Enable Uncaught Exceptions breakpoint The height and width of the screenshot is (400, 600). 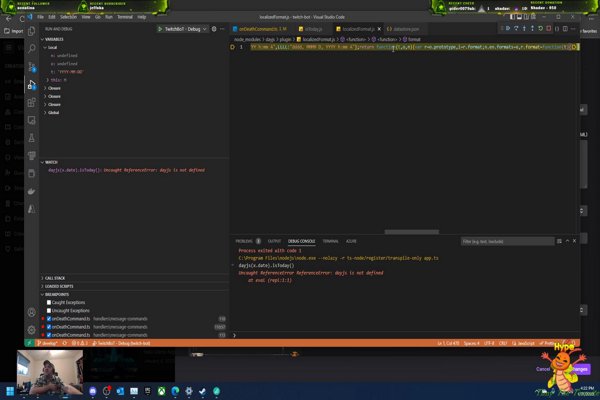point(49,310)
